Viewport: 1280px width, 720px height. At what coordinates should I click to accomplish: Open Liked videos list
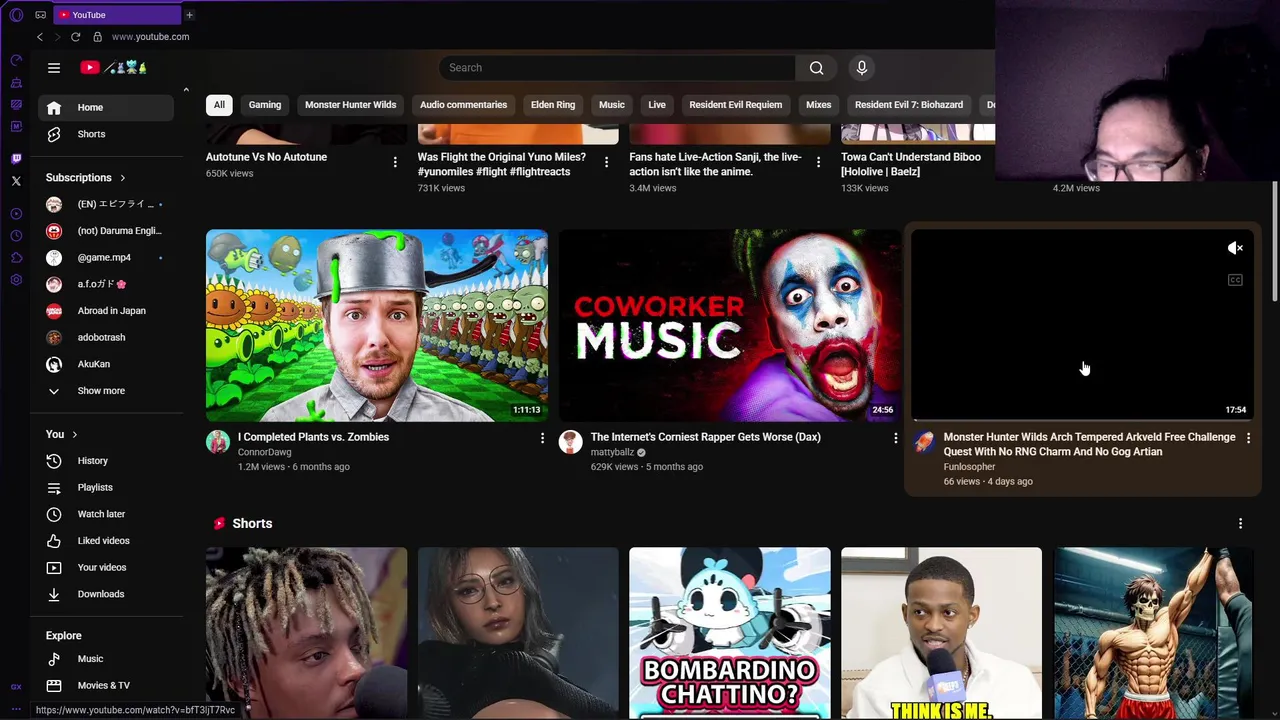pos(106,541)
